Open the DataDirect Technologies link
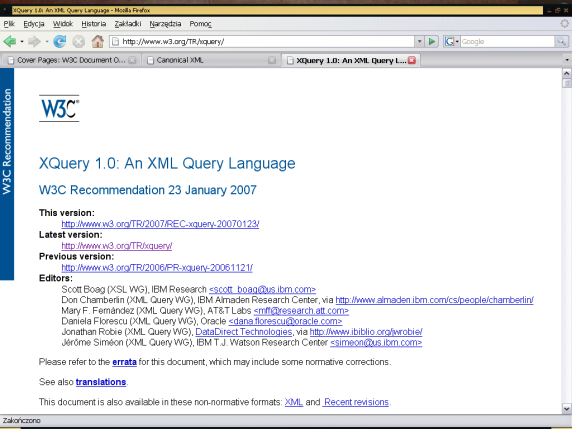Viewport: 572px width, 429px height. [244, 332]
